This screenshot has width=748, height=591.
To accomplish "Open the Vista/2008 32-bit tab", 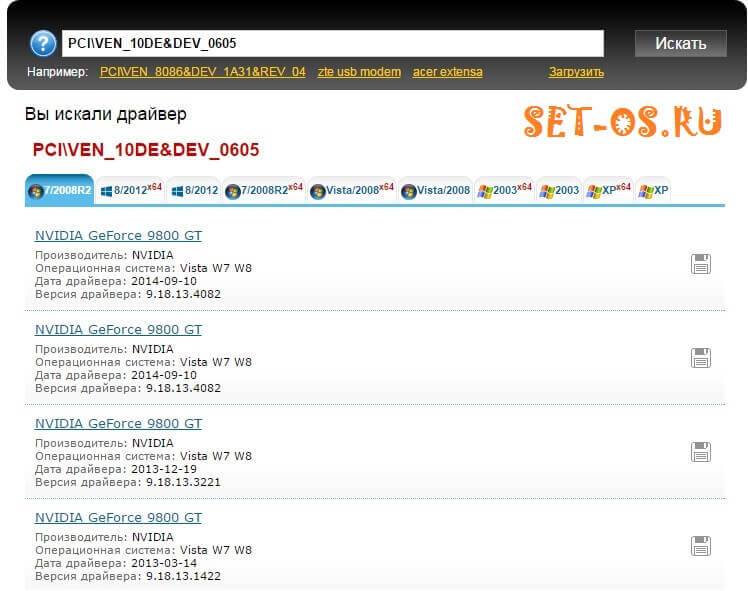I will [436, 190].
